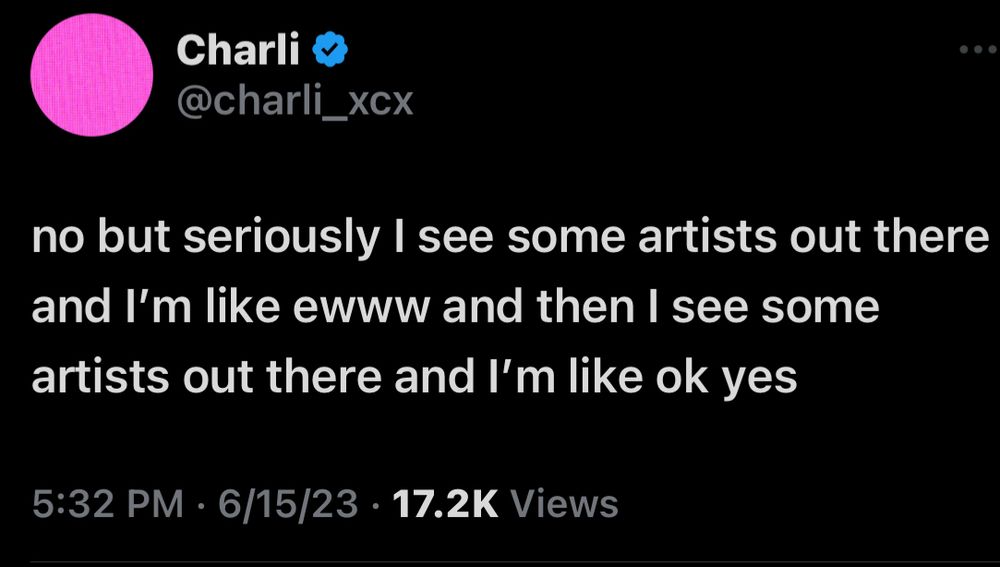Click the dot separator before the view count
Viewport: 1000px width, 567px height.
pos(376,503)
